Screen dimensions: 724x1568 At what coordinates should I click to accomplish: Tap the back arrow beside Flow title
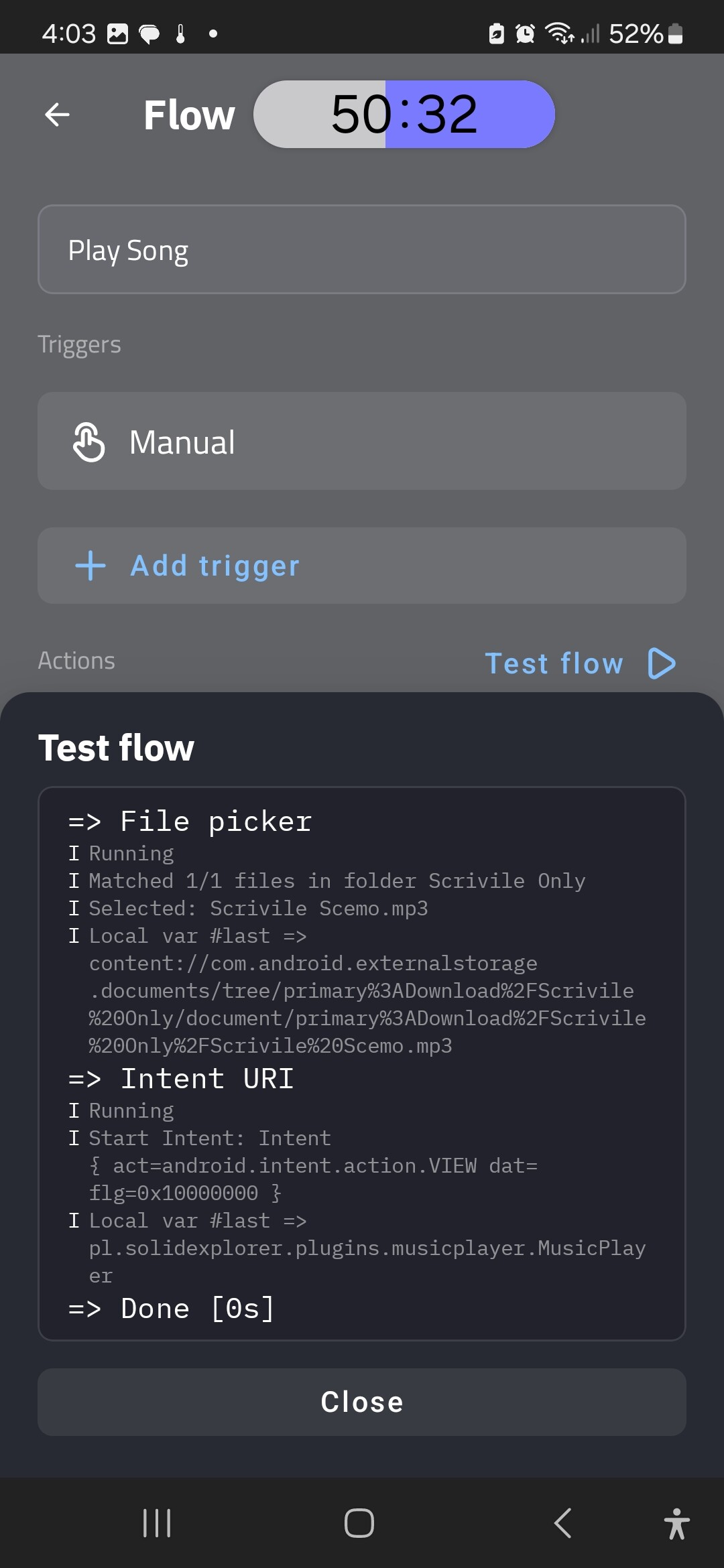(57, 115)
